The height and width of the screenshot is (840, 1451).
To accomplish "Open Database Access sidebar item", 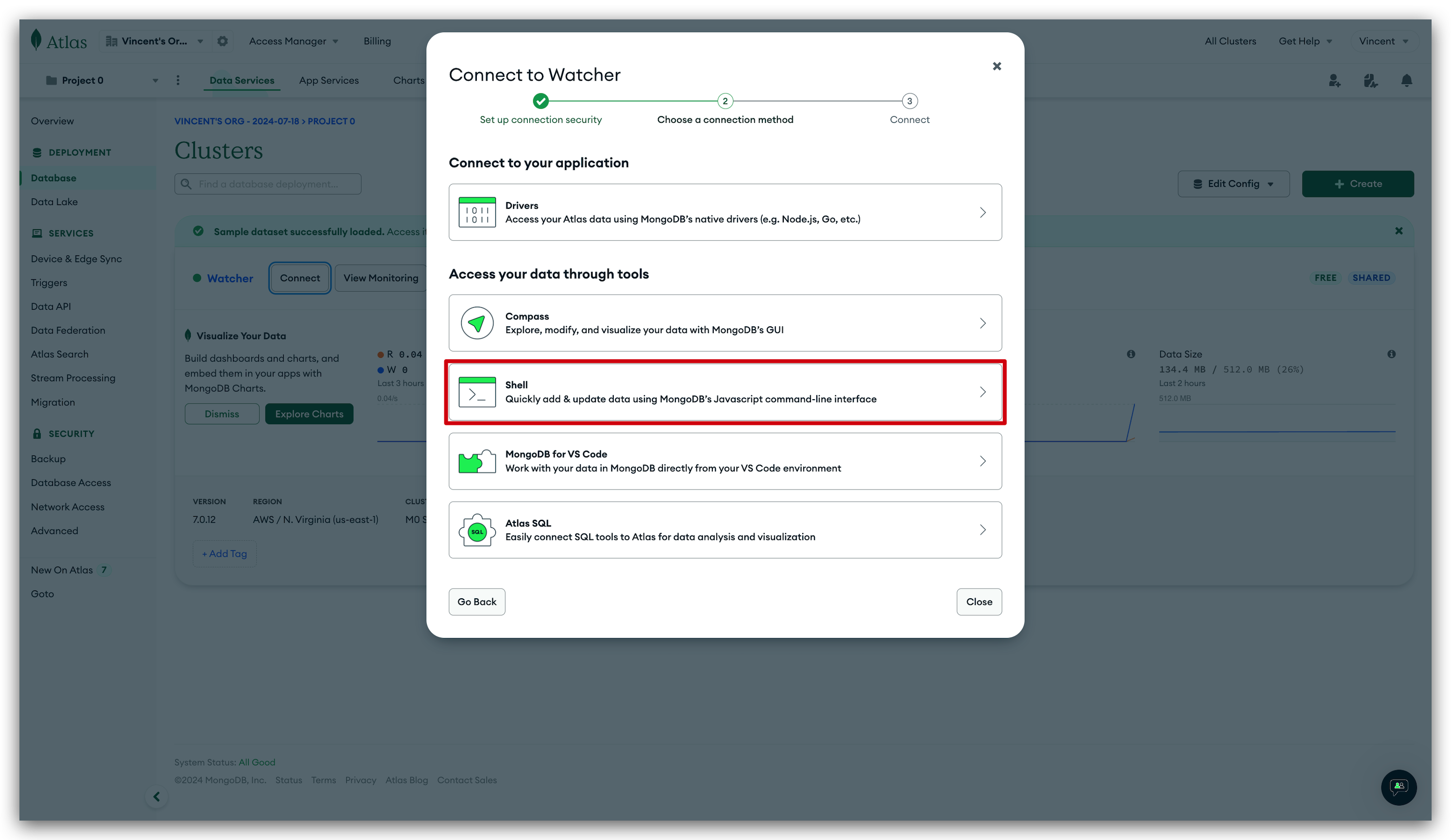I will [x=71, y=483].
